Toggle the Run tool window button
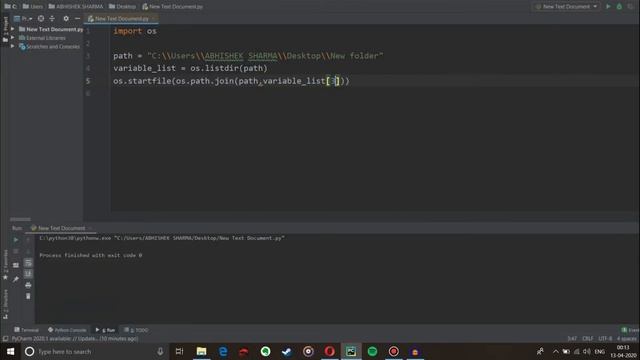 [105, 330]
